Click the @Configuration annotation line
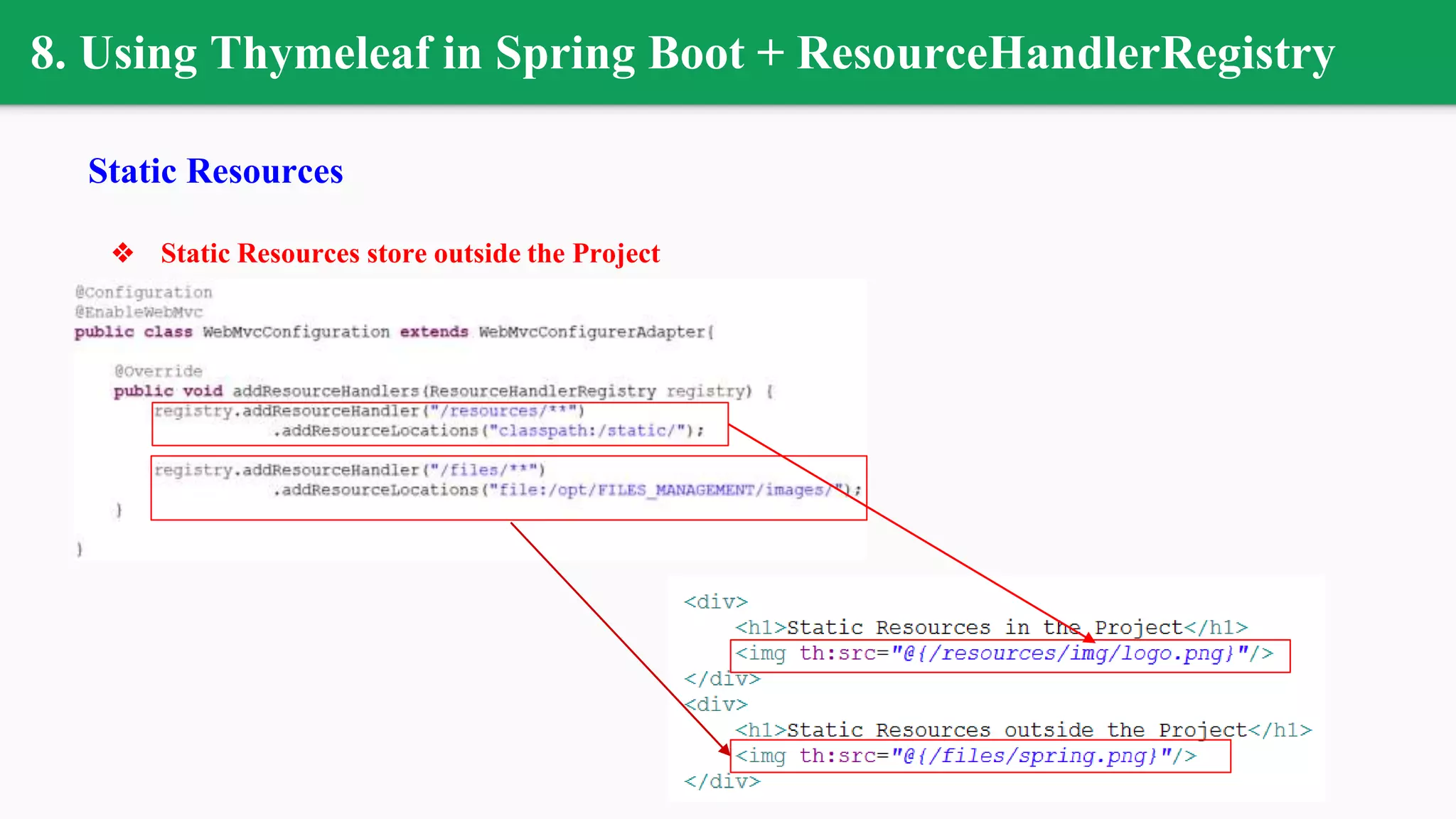The image size is (1456, 819). pyautogui.click(x=144, y=292)
